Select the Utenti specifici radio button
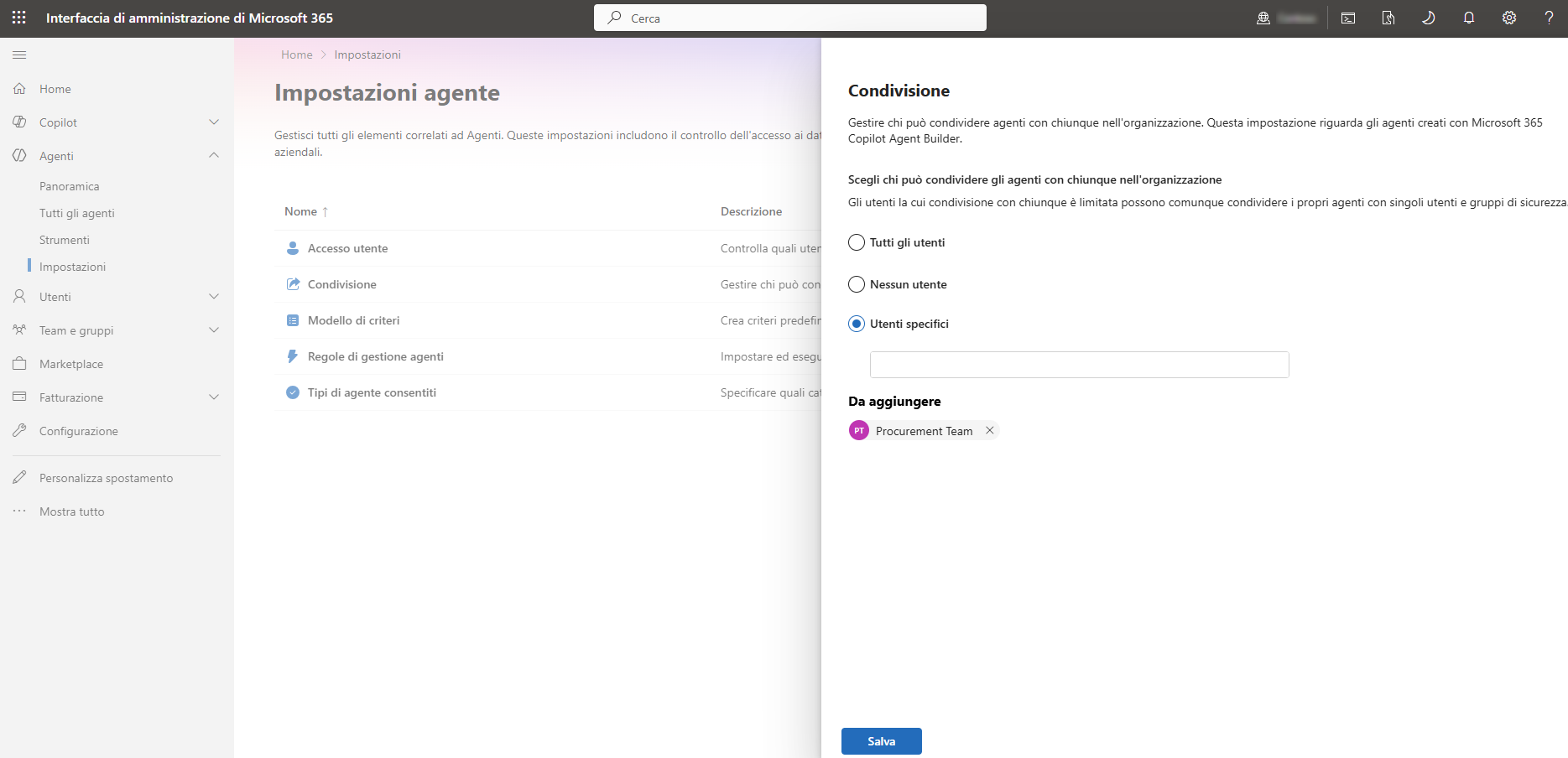This screenshot has width=1568, height=758. (857, 324)
